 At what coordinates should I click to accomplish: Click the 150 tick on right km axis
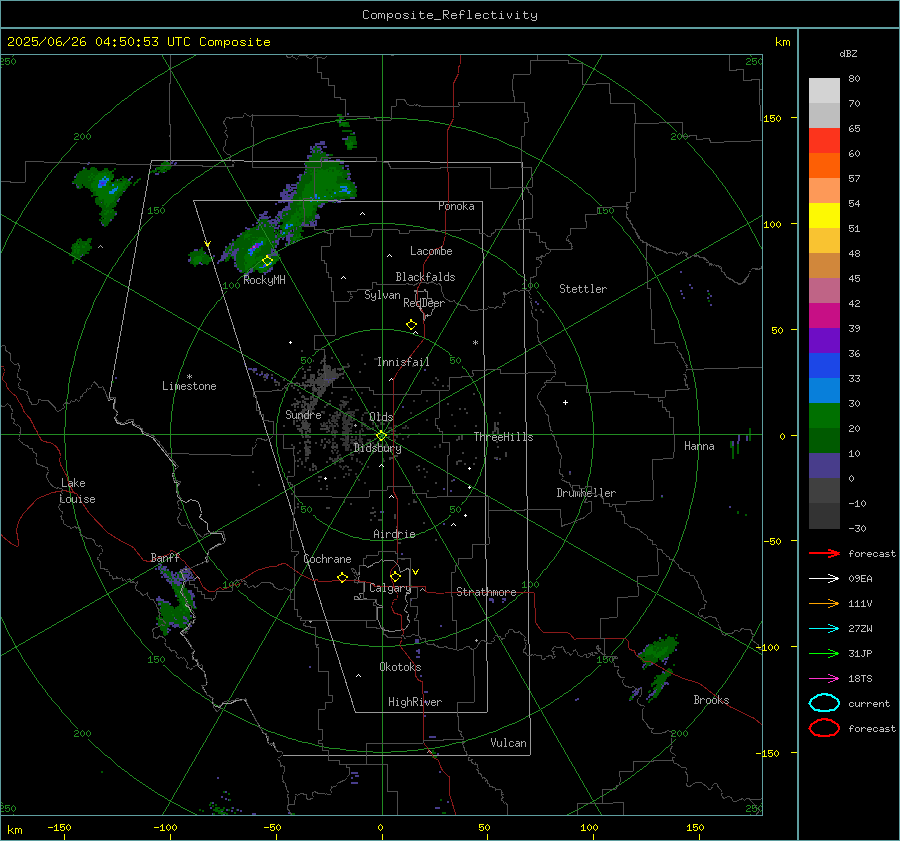[x=773, y=118]
